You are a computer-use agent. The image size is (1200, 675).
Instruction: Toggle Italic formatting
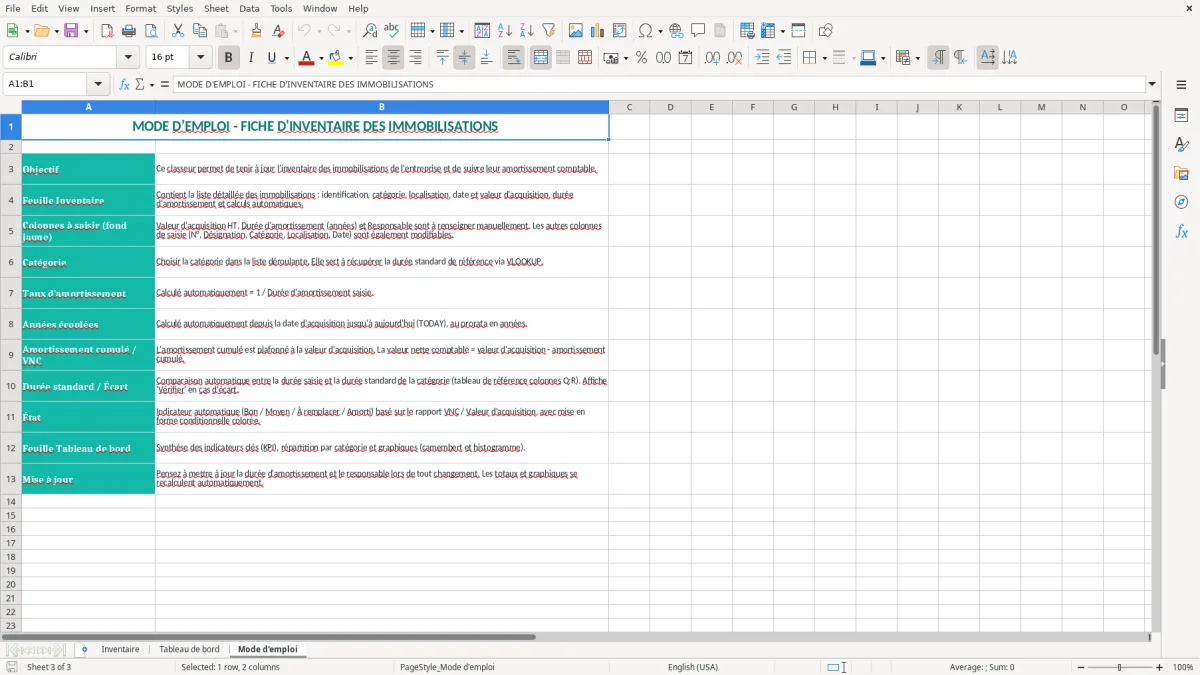pyautogui.click(x=251, y=58)
